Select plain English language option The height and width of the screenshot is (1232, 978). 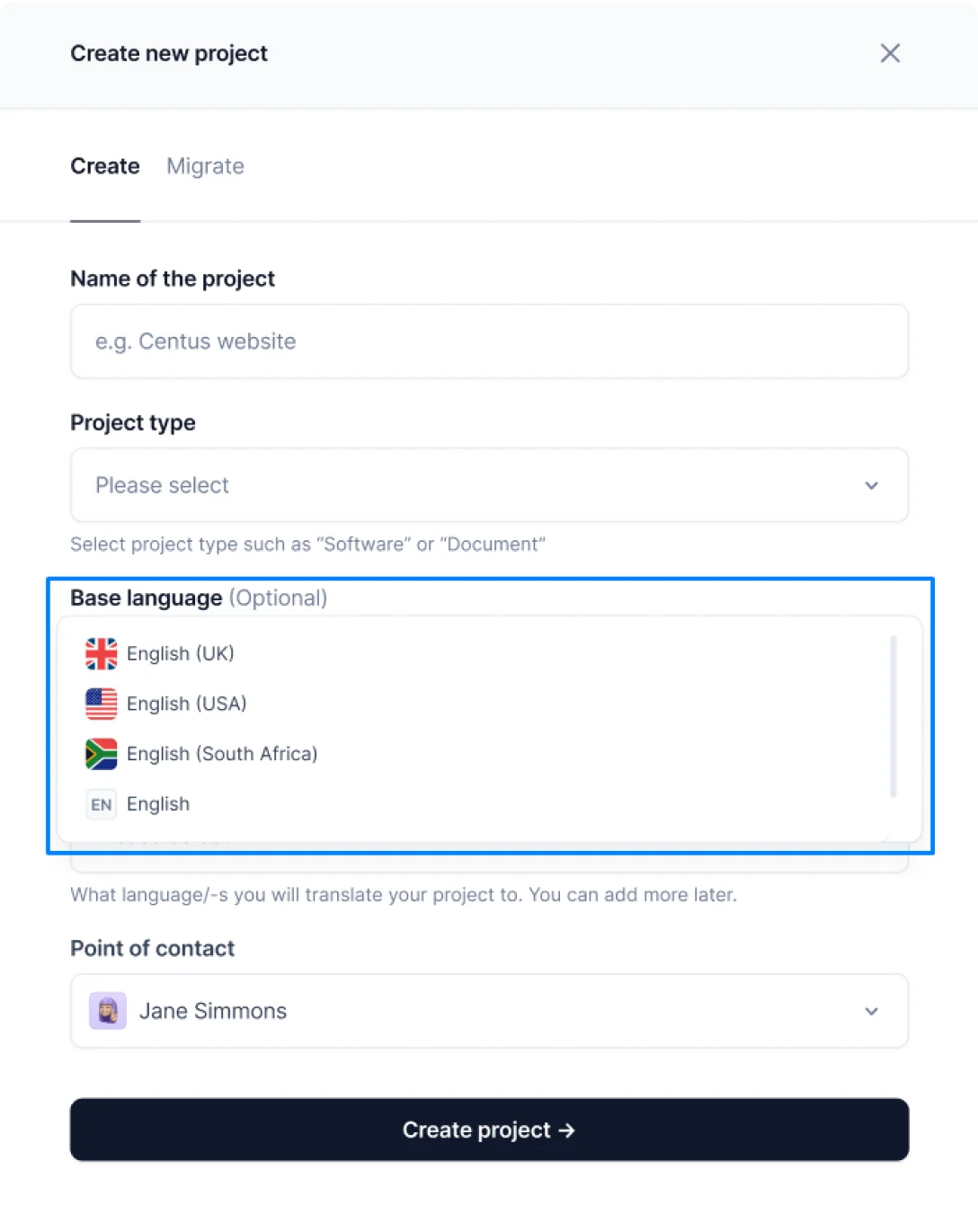[x=158, y=804]
